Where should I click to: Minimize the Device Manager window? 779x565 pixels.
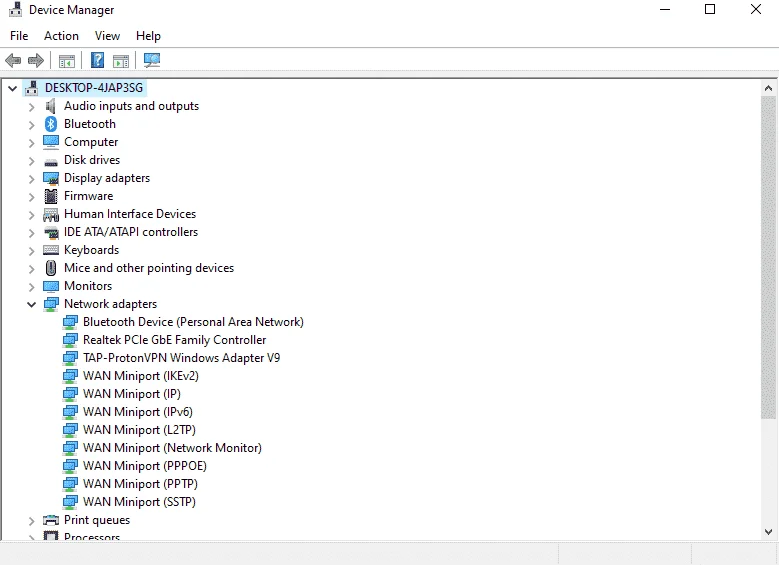[x=665, y=9]
